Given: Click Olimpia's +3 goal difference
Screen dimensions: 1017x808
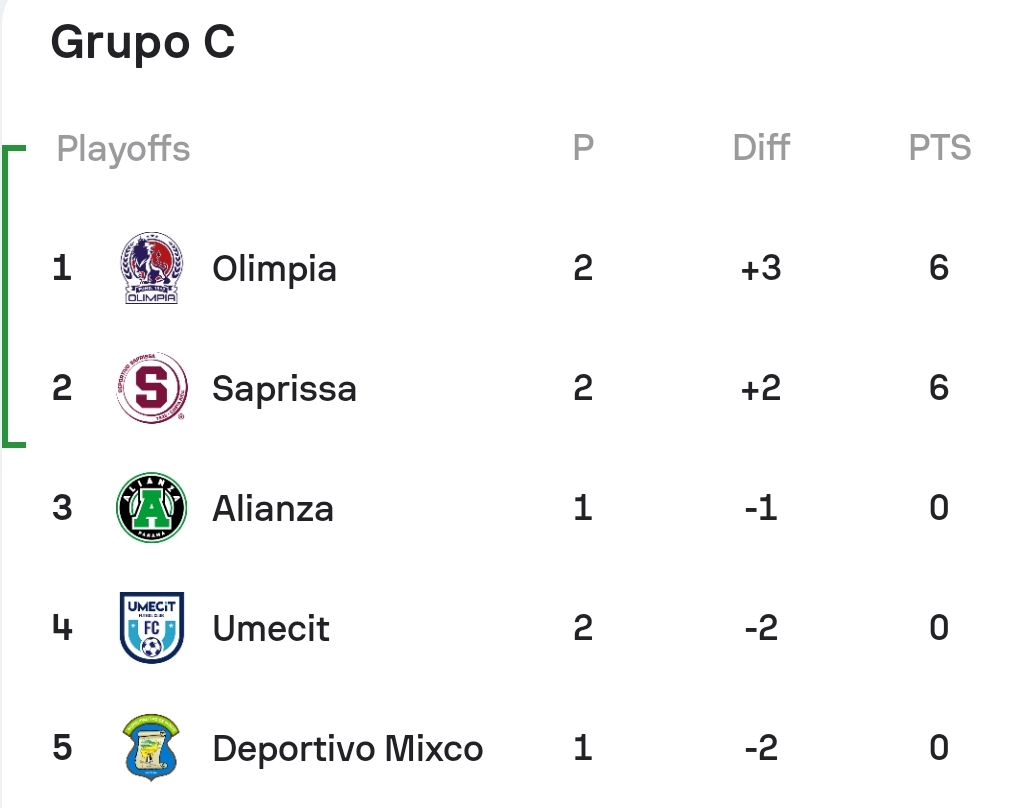Looking at the screenshot, I should point(761,268).
